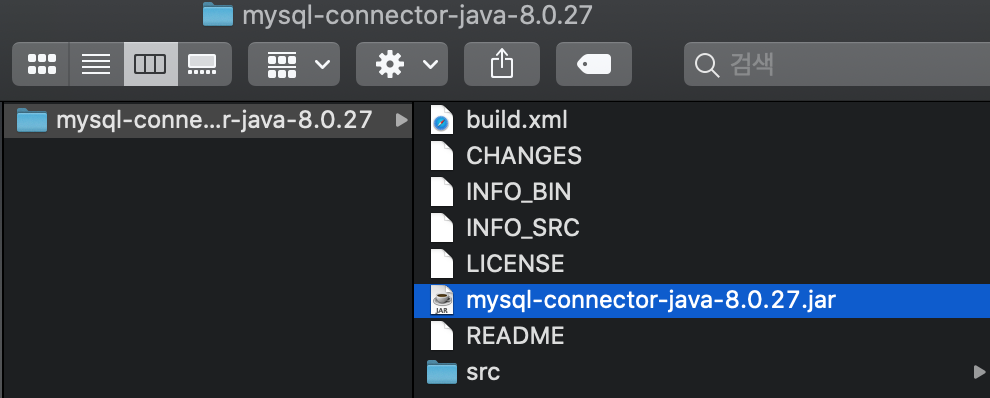Screen dimensions: 990x398
Task: Click the JAR file icon
Action: click(442, 300)
